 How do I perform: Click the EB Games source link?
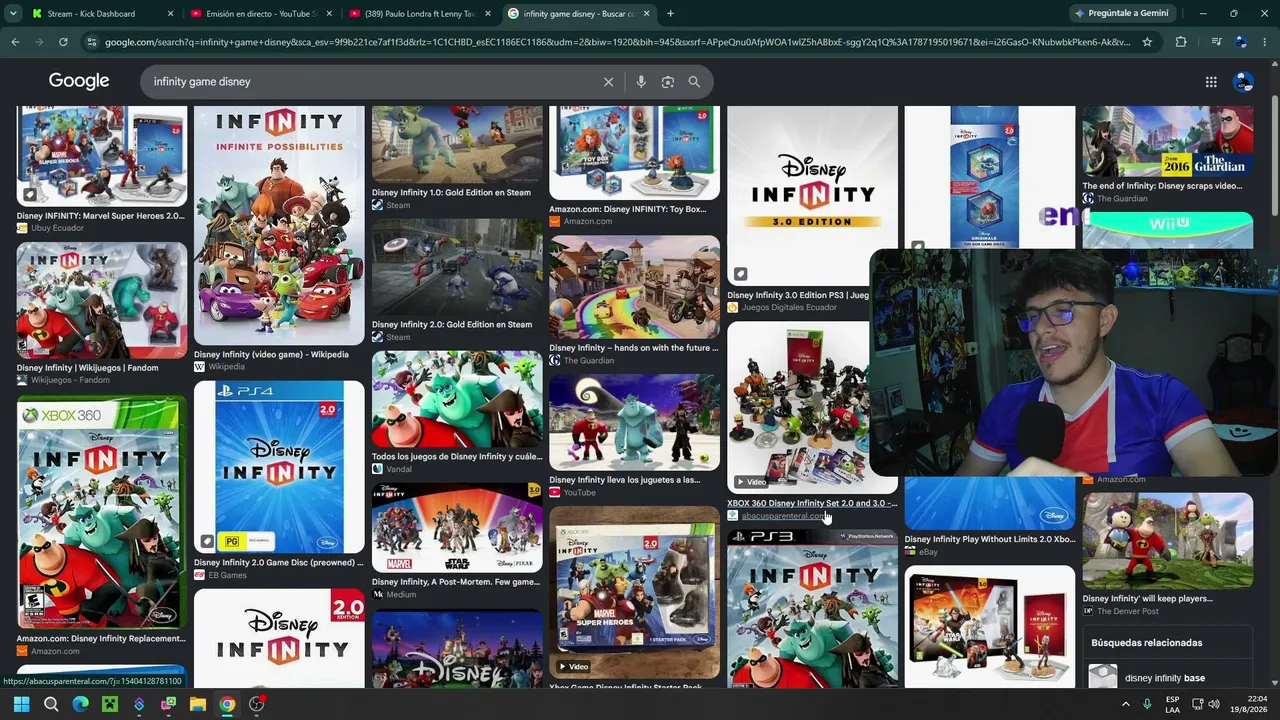coord(227,575)
